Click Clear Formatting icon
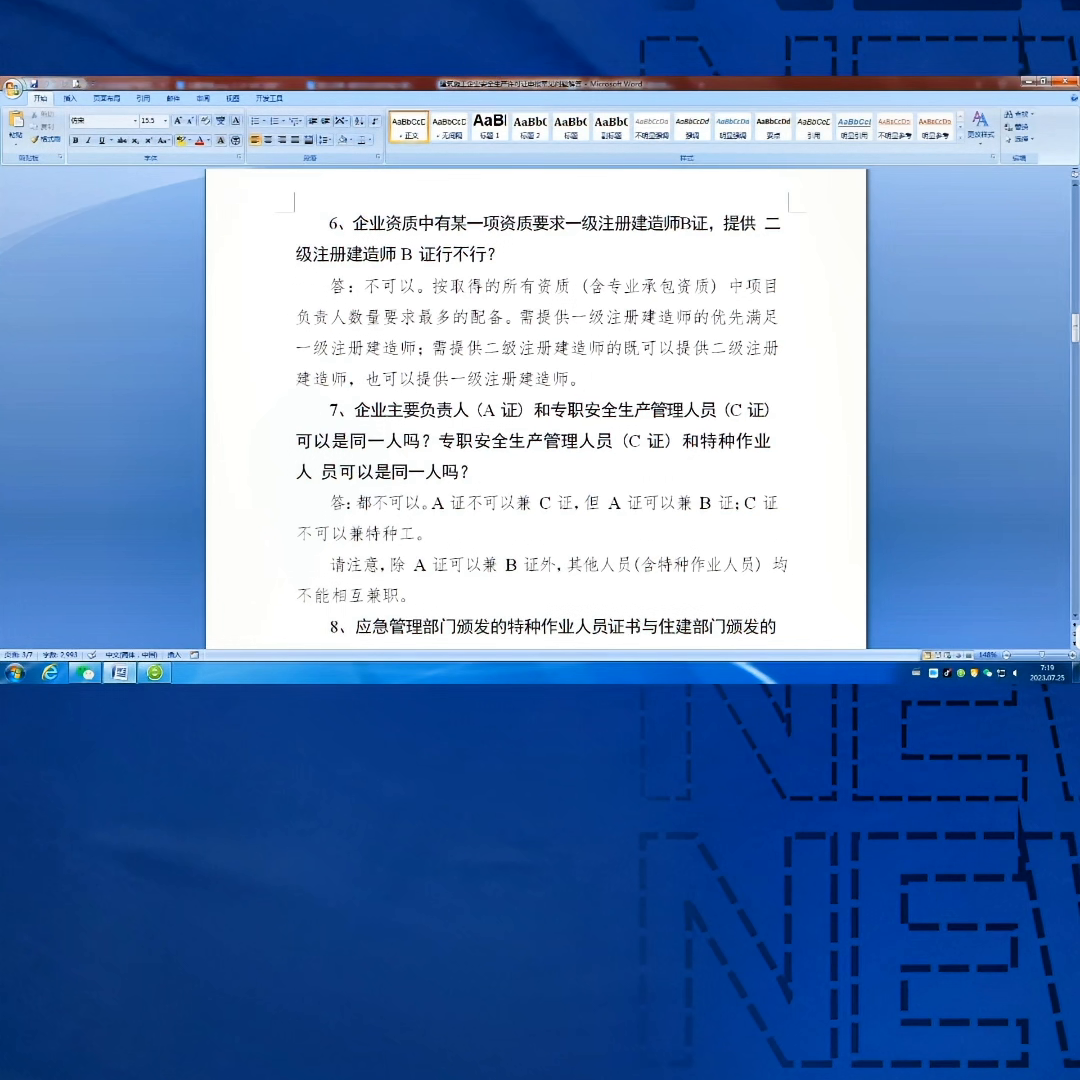The height and width of the screenshot is (1080, 1080). (205, 121)
